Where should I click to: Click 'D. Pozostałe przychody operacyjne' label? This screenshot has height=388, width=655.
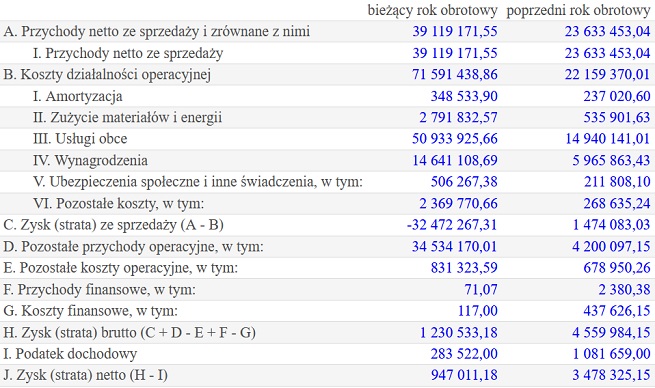coord(110,247)
